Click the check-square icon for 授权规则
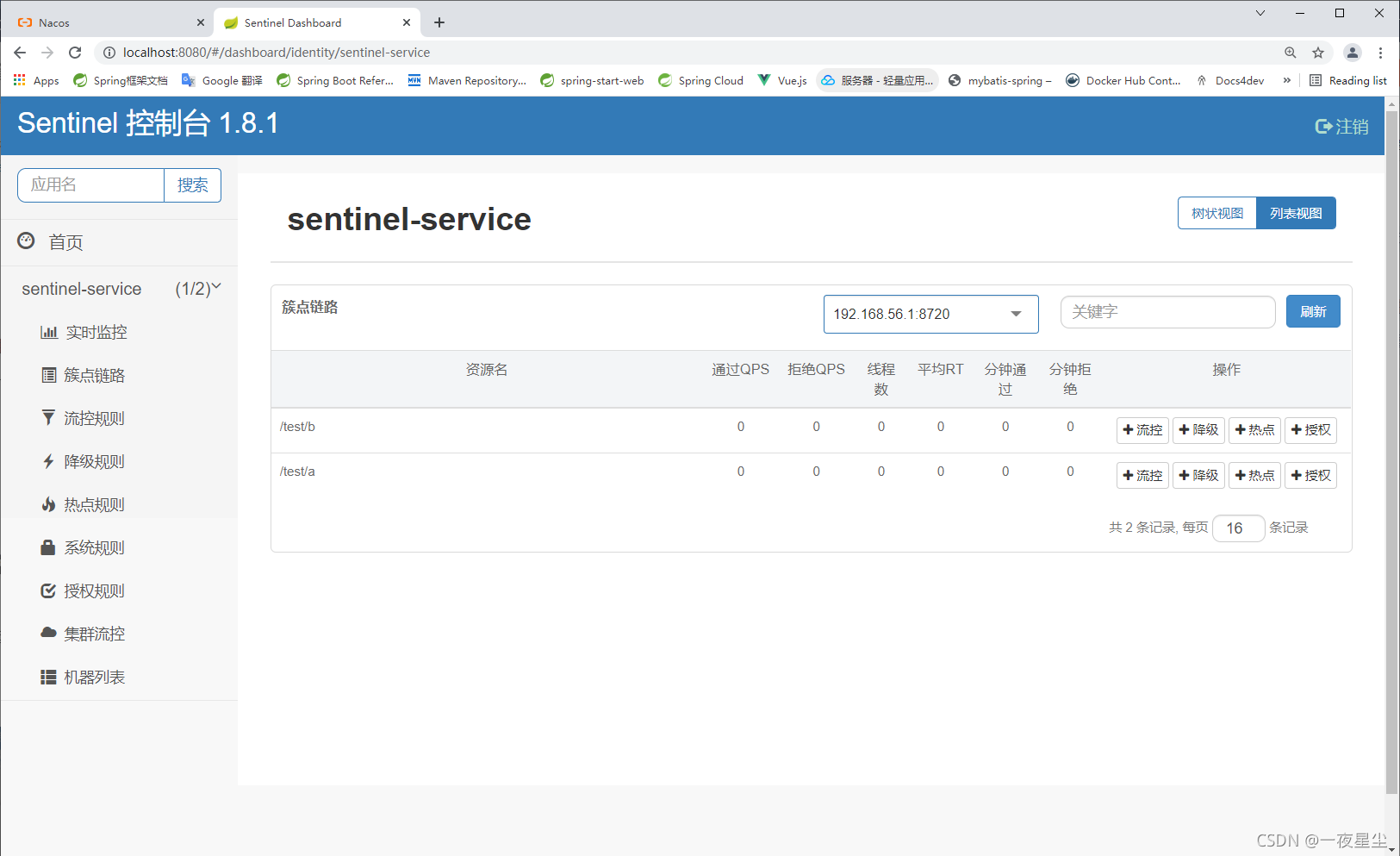The height and width of the screenshot is (856, 1400). pyautogui.click(x=49, y=590)
